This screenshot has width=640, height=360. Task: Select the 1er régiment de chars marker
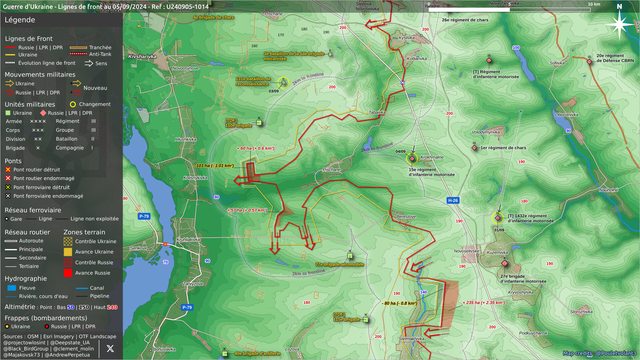[475, 148]
